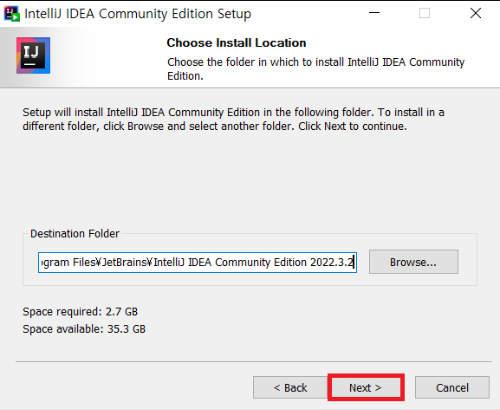
Task: Click the IntelliJ IDEA installer title bar icon
Action: point(12,14)
